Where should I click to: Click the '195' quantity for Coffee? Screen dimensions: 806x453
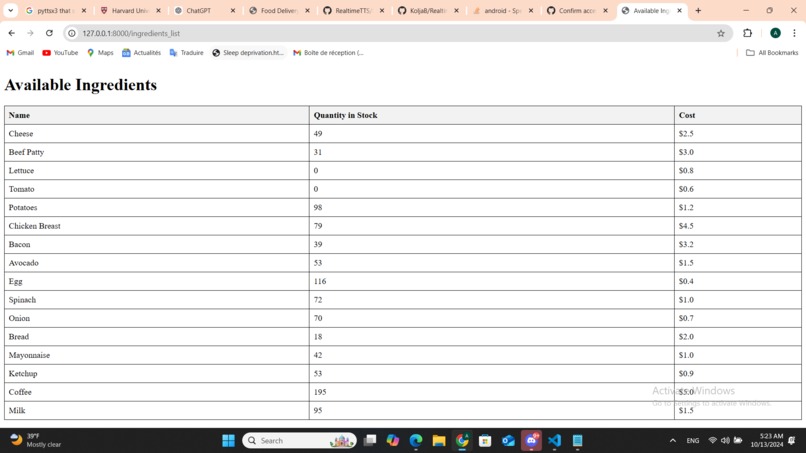[x=320, y=392]
